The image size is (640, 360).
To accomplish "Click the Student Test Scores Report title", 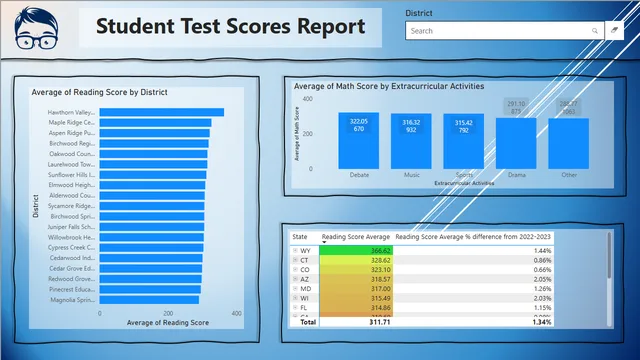I will (x=231, y=27).
